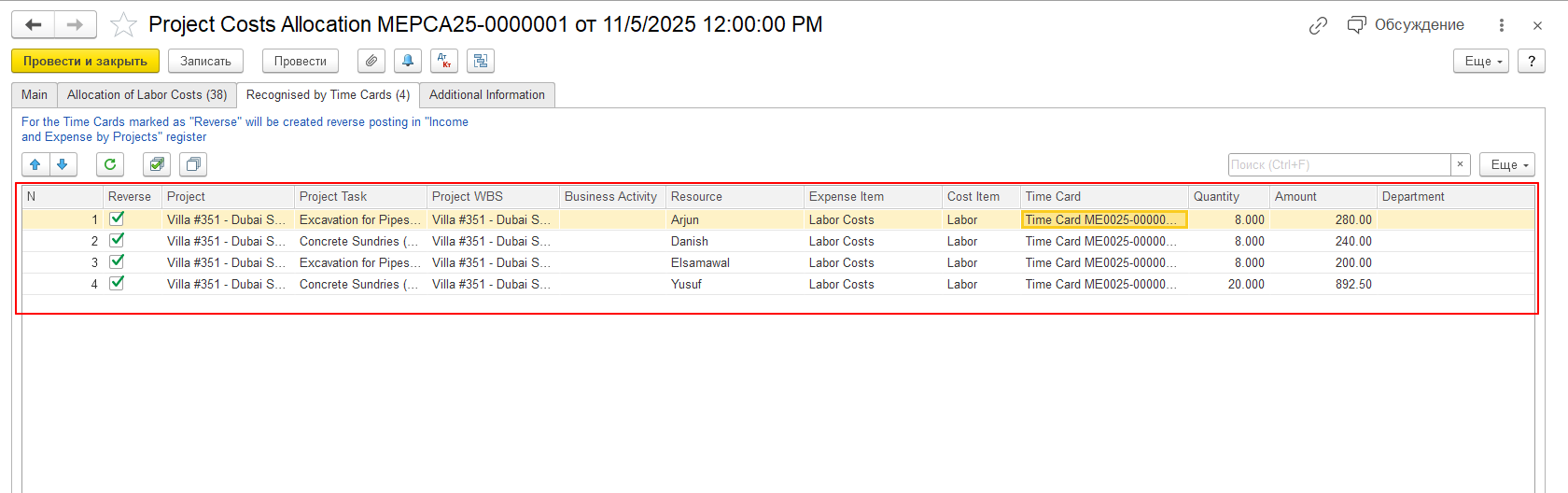
Task: Click Провести и закрыть button
Action: [85, 61]
